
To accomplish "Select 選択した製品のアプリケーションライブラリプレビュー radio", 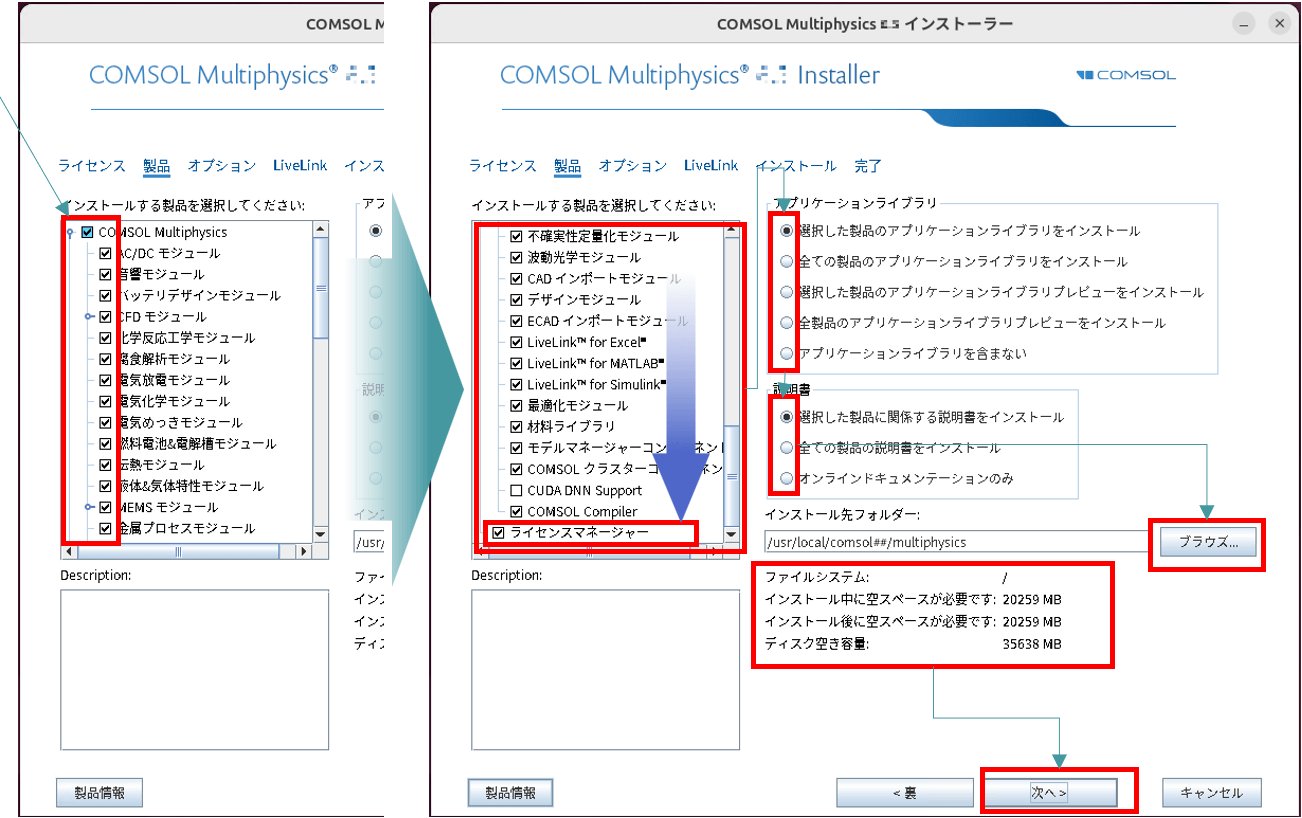I will tap(787, 292).
